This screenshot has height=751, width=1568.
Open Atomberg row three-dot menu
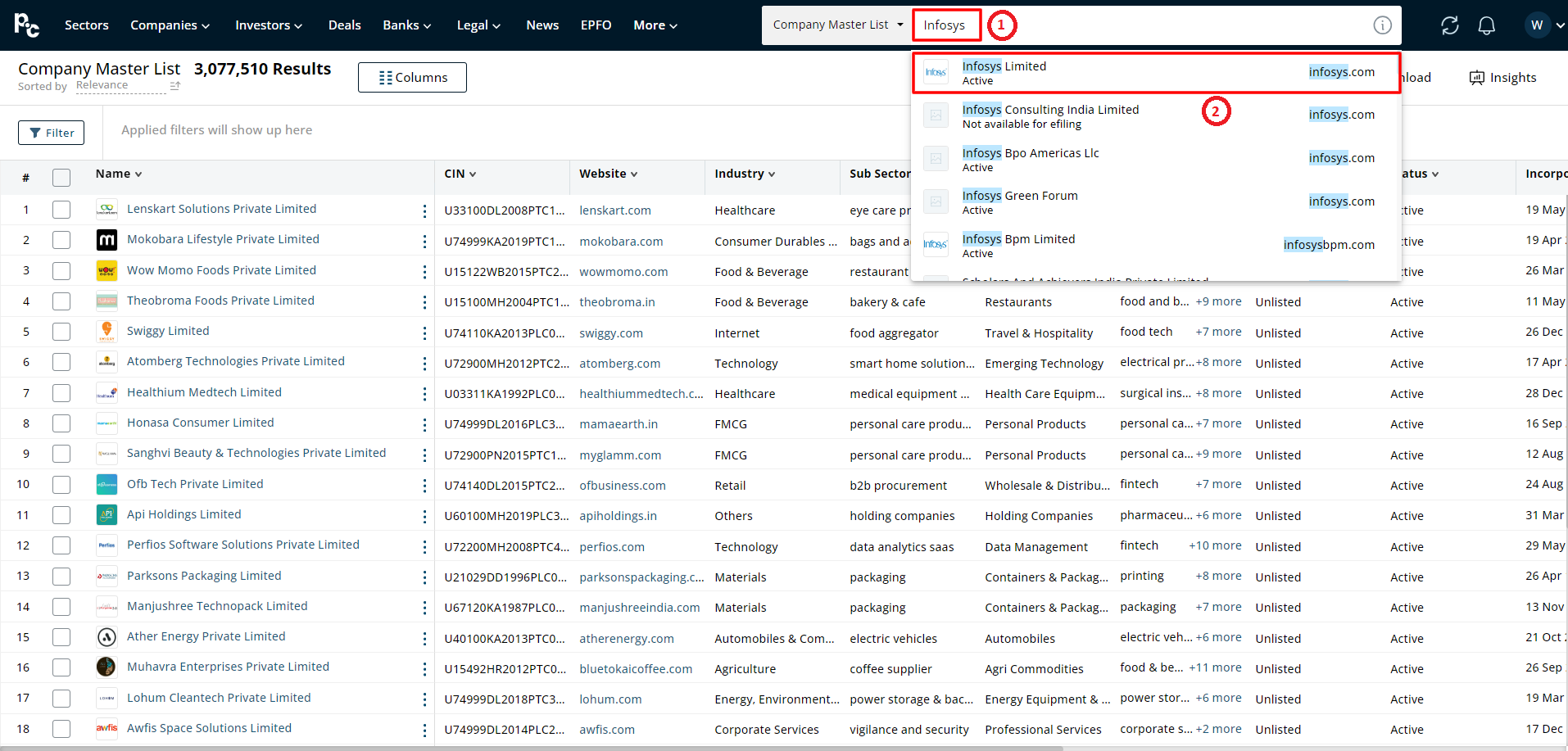click(x=424, y=363)
